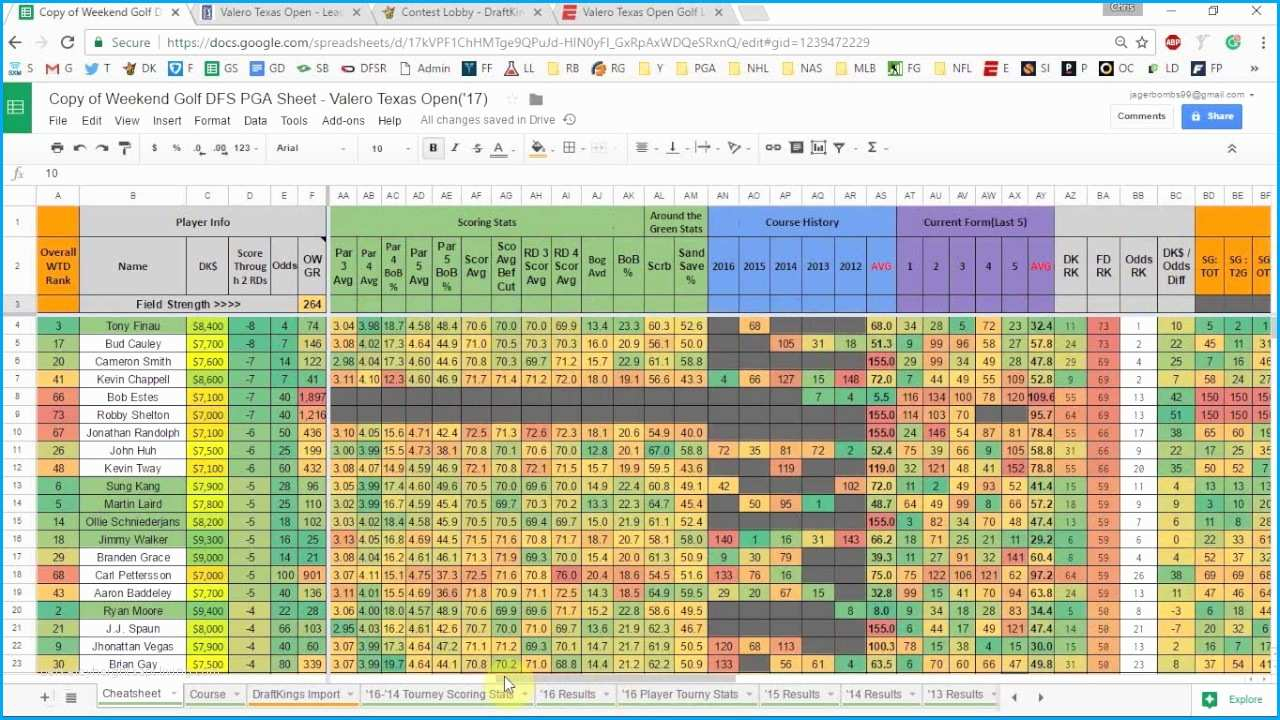Open the Functions sigma menu
The height and width of the screenshot is (720, 1280).
pyautogui.click(x=872, y=148)
